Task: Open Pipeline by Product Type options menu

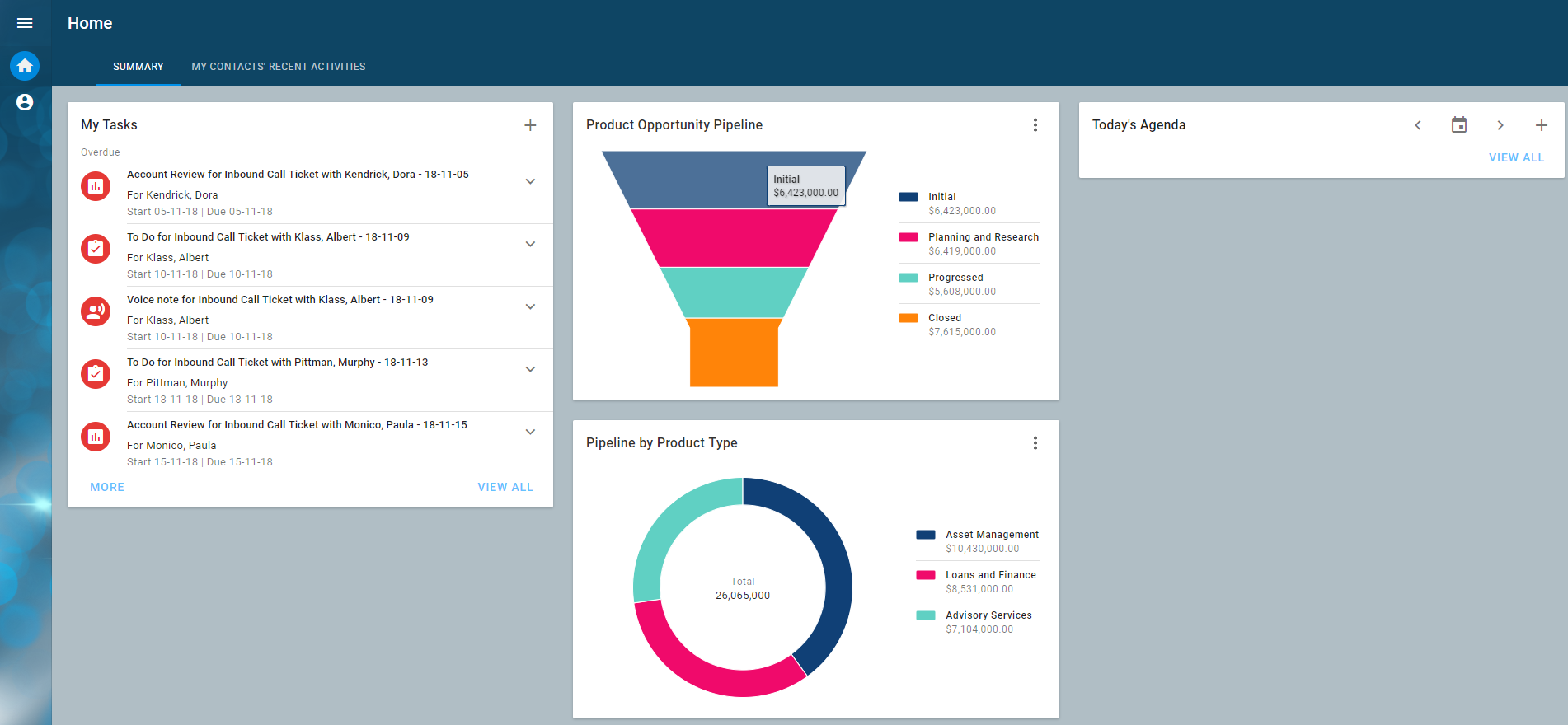Action: pos(1035,443)
